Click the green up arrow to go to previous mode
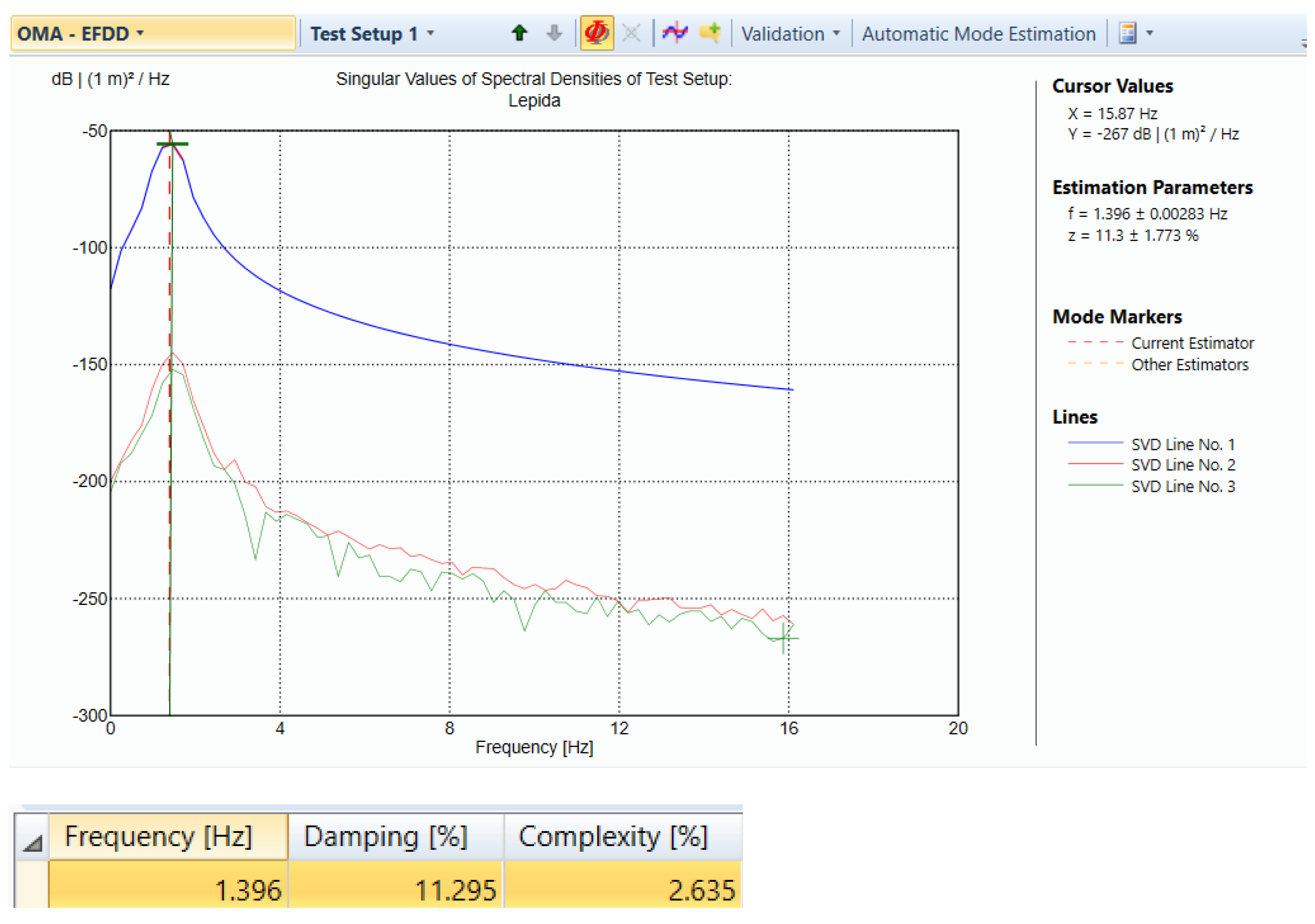1315x924 pixels. 518,33
